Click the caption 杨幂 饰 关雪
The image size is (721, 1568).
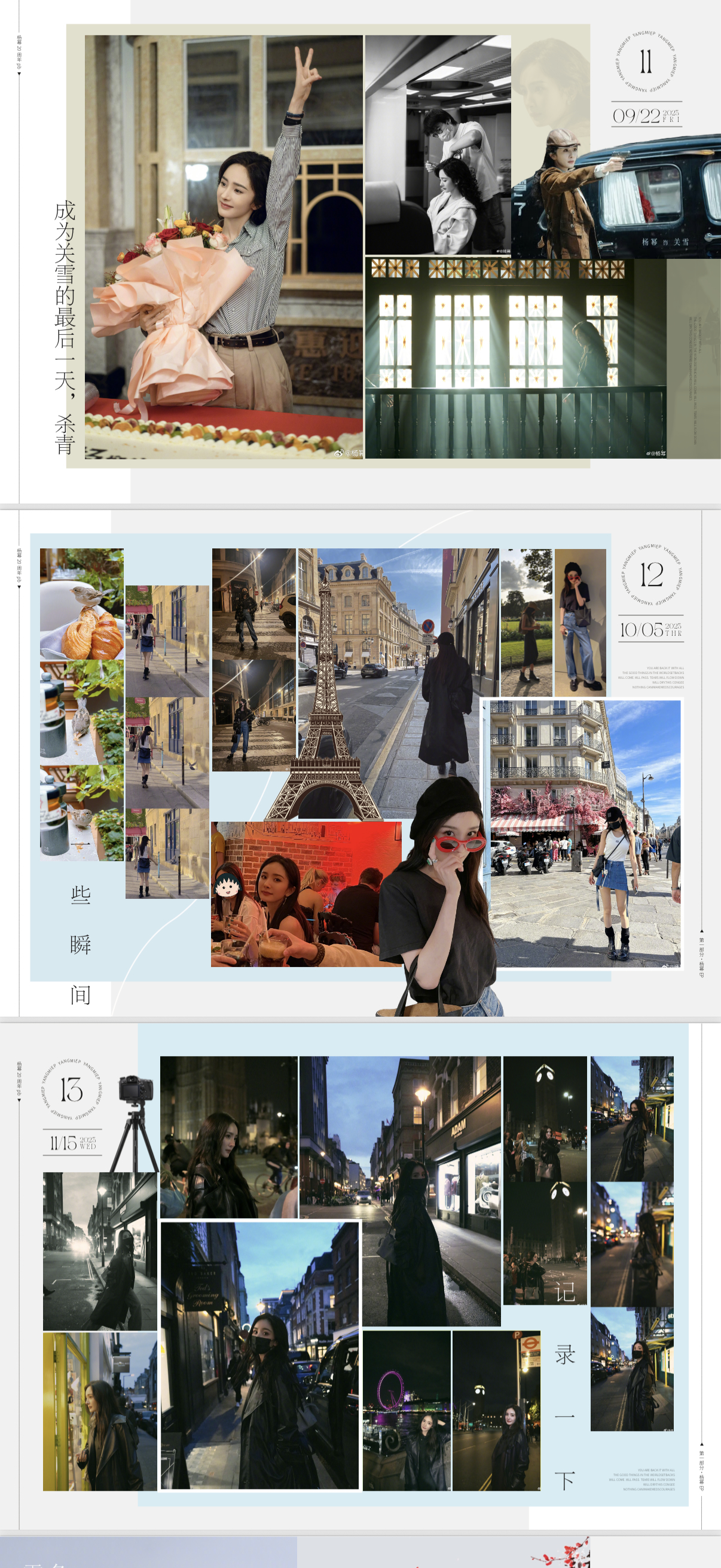(x=664, y=242)
